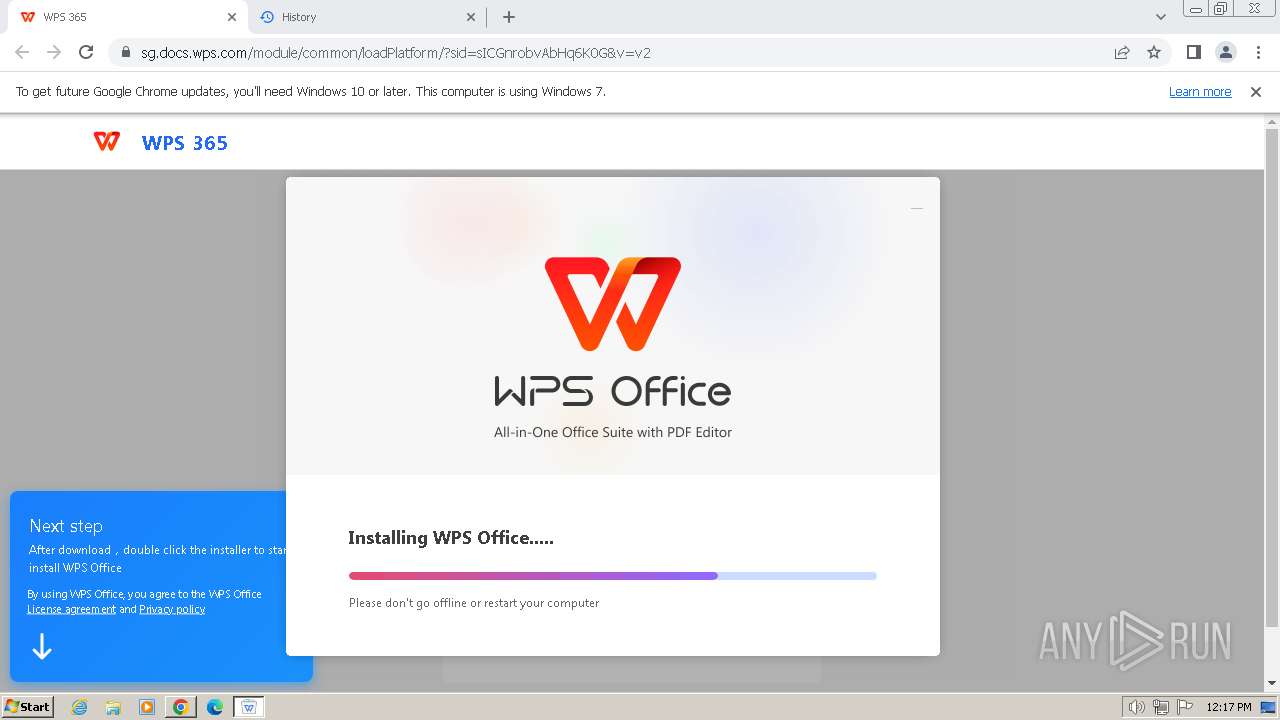Open the Action Center flag icon
The image size is (1280, 720).
pos(1183,707)
